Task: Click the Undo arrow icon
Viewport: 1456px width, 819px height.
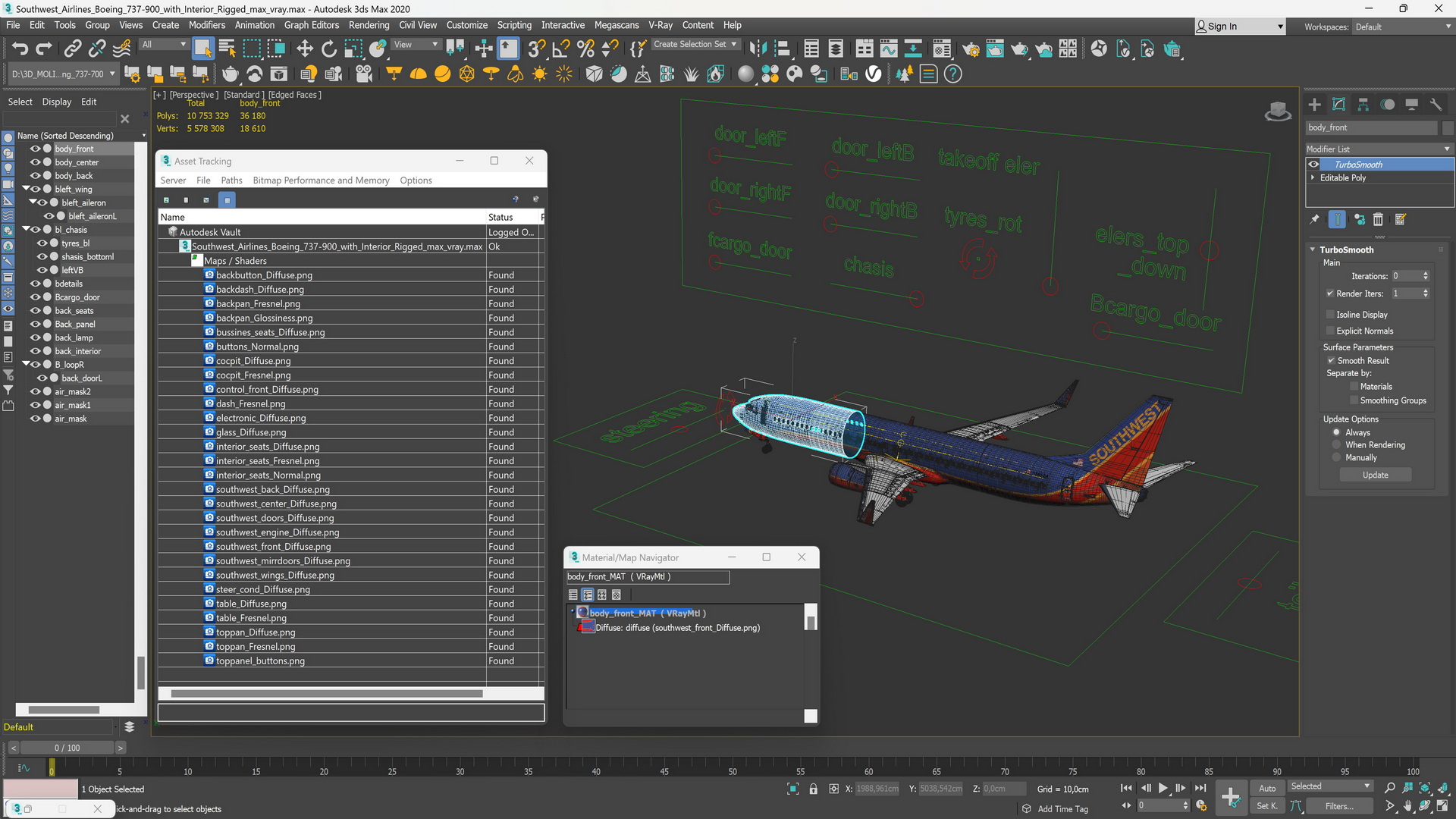Action: coord(20,49)
